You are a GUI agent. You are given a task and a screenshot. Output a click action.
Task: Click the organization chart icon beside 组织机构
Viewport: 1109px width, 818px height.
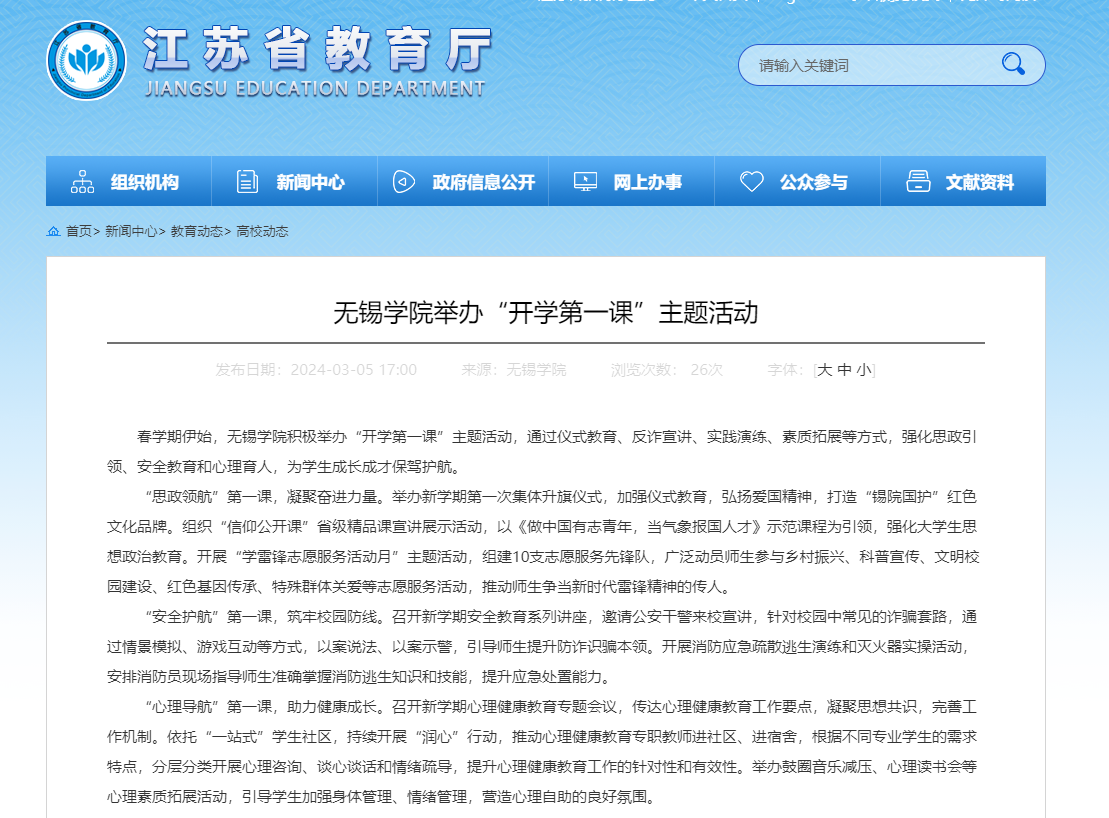pos(82,182)
